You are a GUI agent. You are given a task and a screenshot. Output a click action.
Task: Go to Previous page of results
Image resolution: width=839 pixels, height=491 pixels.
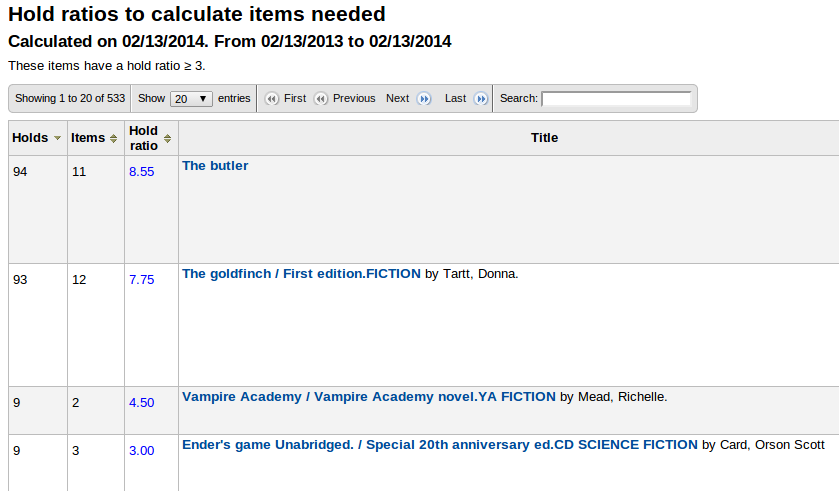[354, 99]
